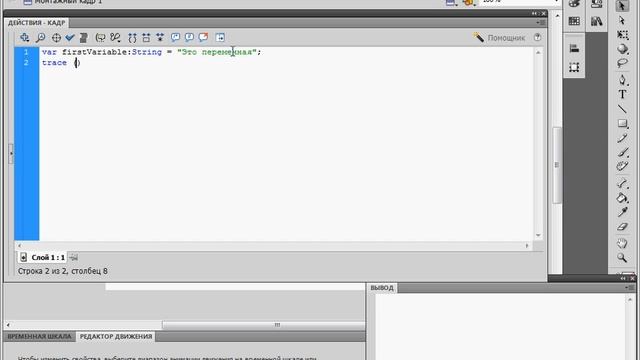Click script editor horizontal scroll left arrow
The width and height of the screenshot is (640, 360).
tap(20, 246)
